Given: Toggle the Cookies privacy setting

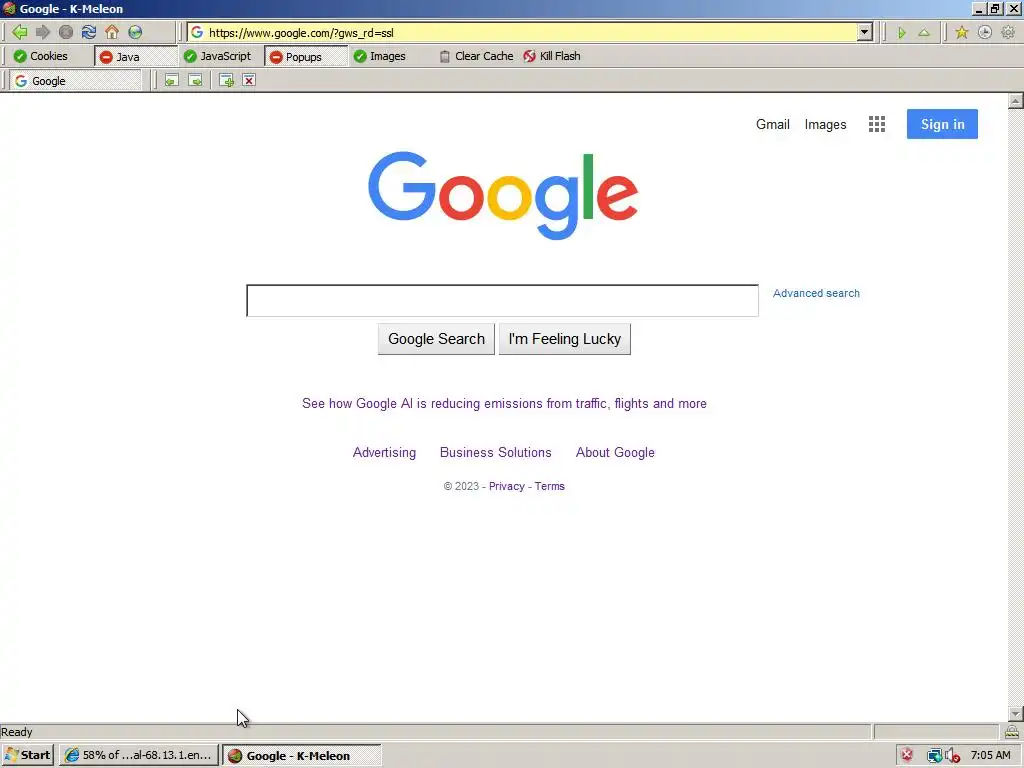Looking at the screenshot, I should pyautogui.click(x=41, y=56).
